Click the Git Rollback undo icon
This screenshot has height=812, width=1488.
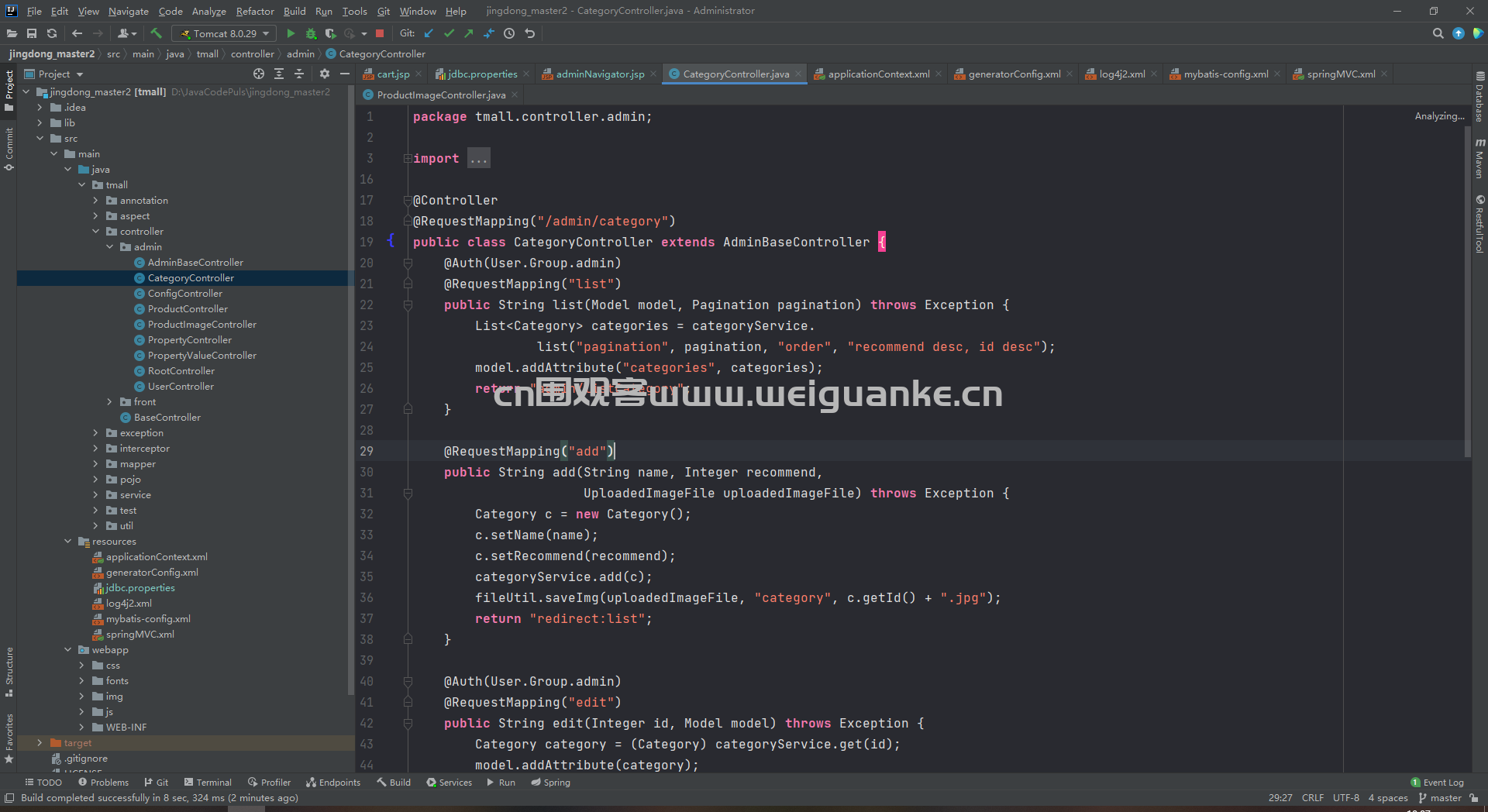[530, 33]
